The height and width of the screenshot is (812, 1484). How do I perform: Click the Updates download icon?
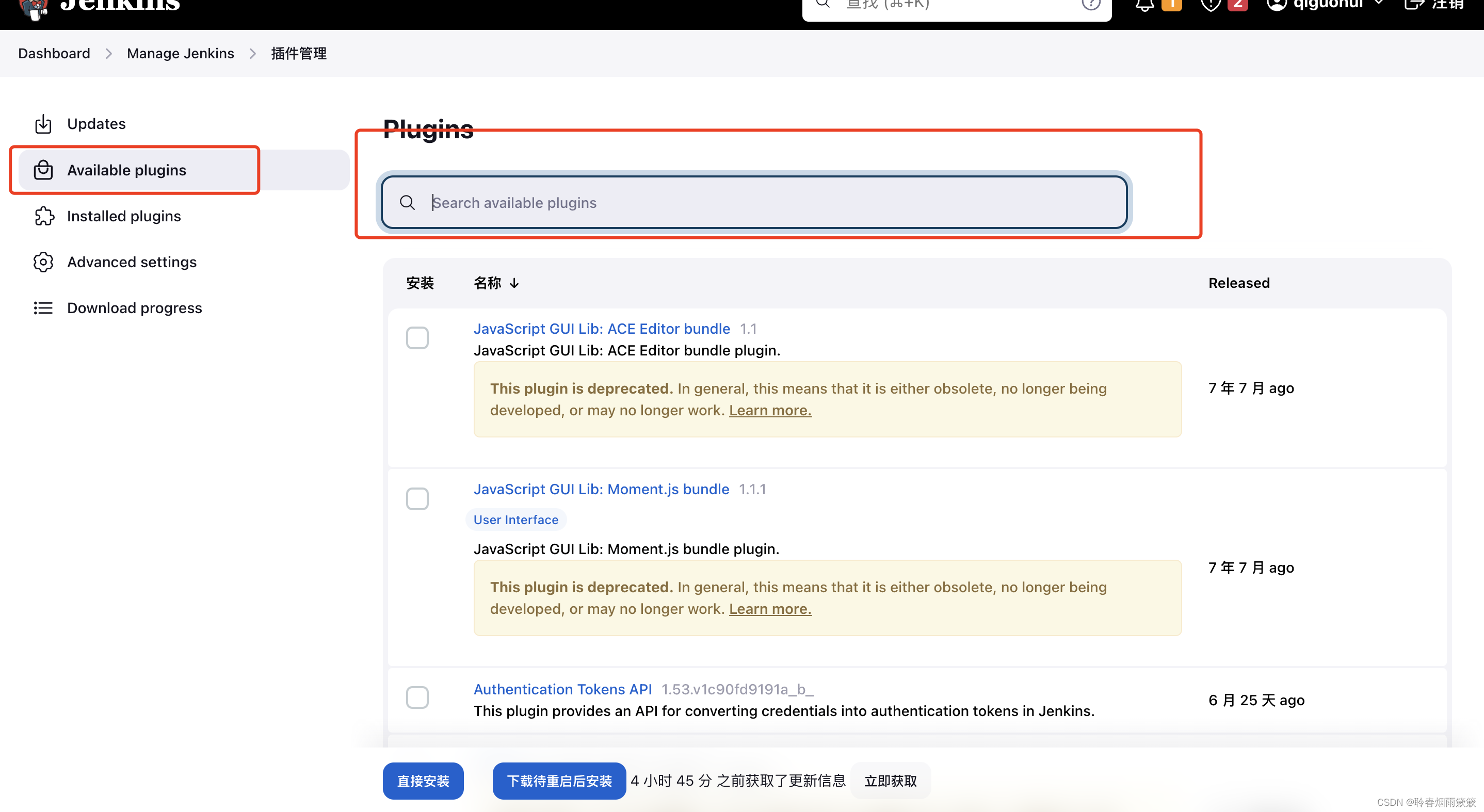[43, 124]
